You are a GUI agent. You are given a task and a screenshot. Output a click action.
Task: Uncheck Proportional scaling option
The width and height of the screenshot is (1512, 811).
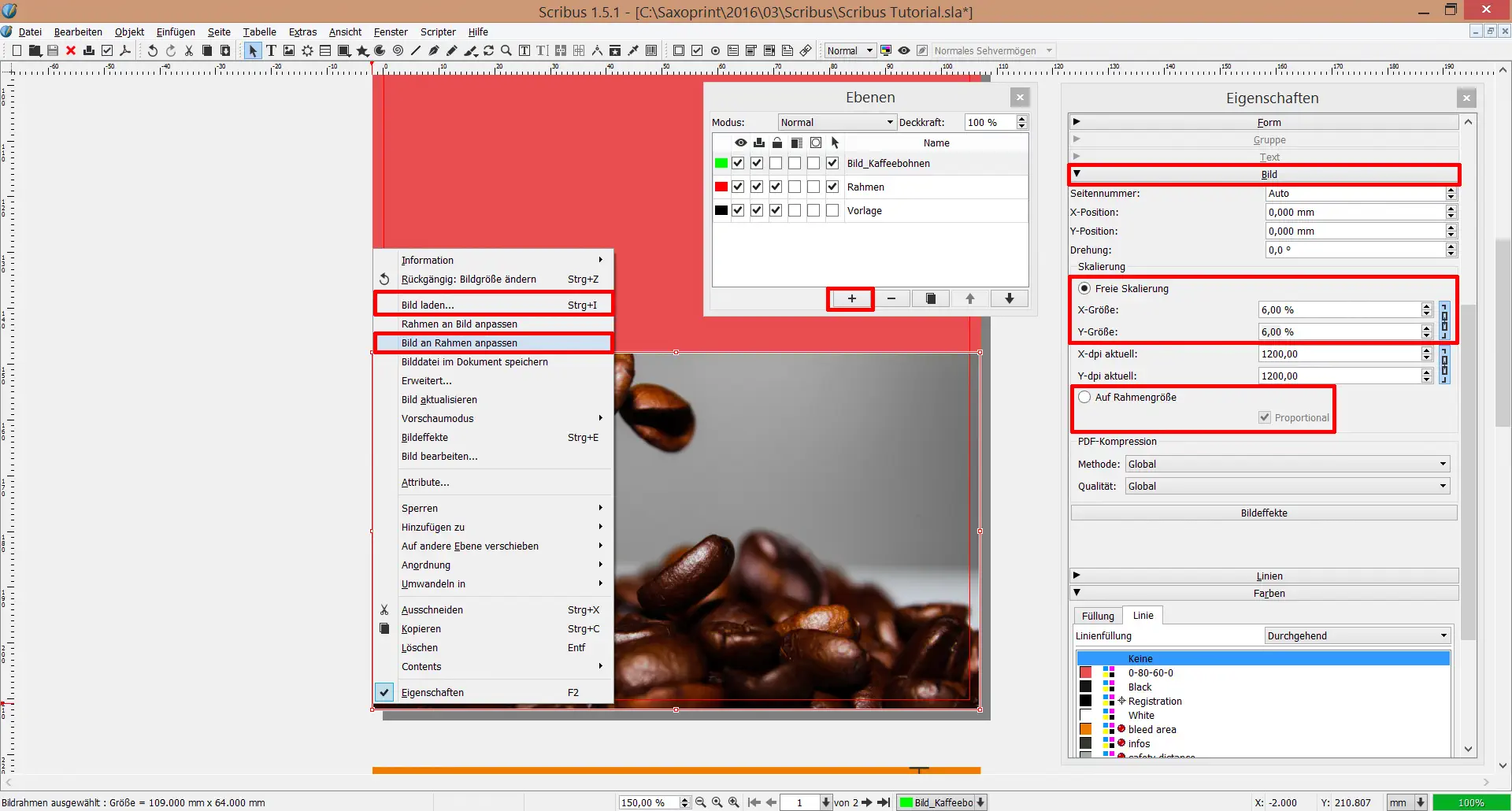tap(1265, 417)
